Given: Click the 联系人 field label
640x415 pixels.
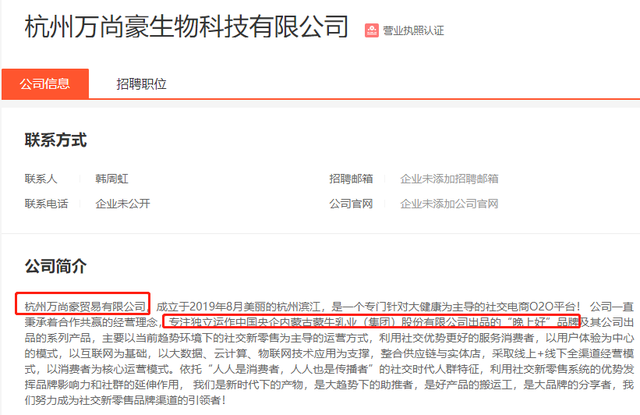Looking at the screenshot, I should 41,179.
